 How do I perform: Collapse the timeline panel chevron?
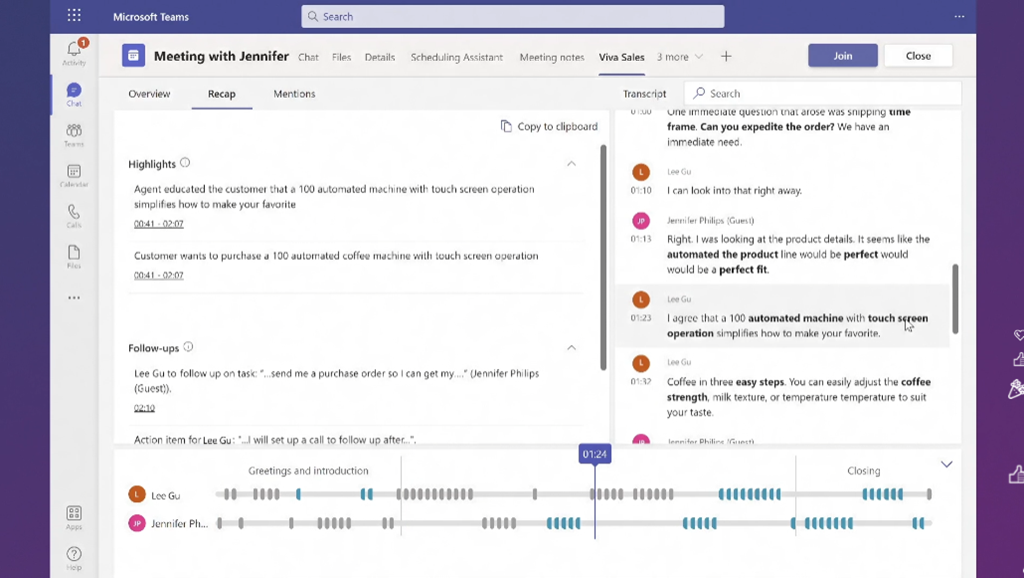tap(946, 464)
